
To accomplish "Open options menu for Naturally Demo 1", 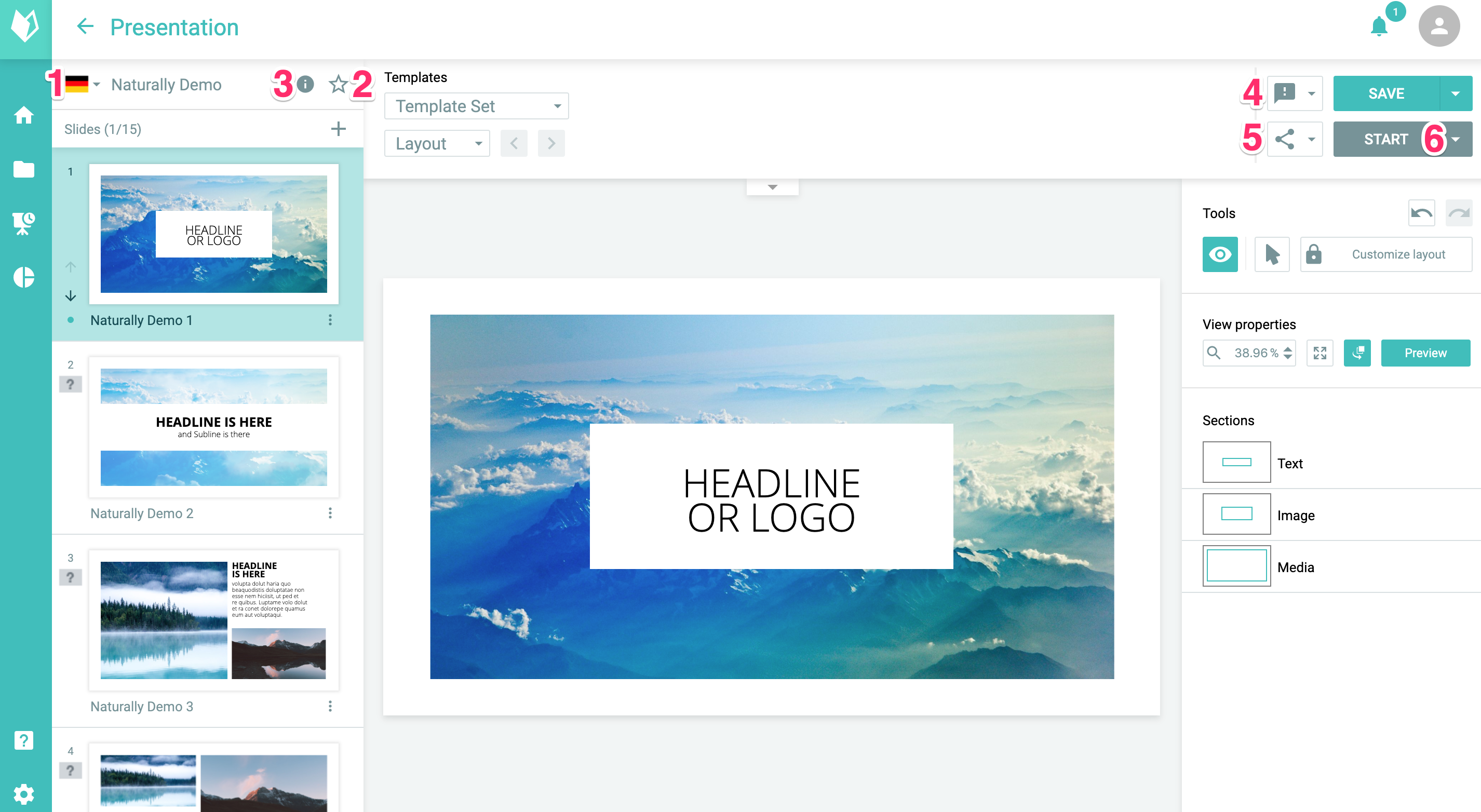I will click(330, 320).
